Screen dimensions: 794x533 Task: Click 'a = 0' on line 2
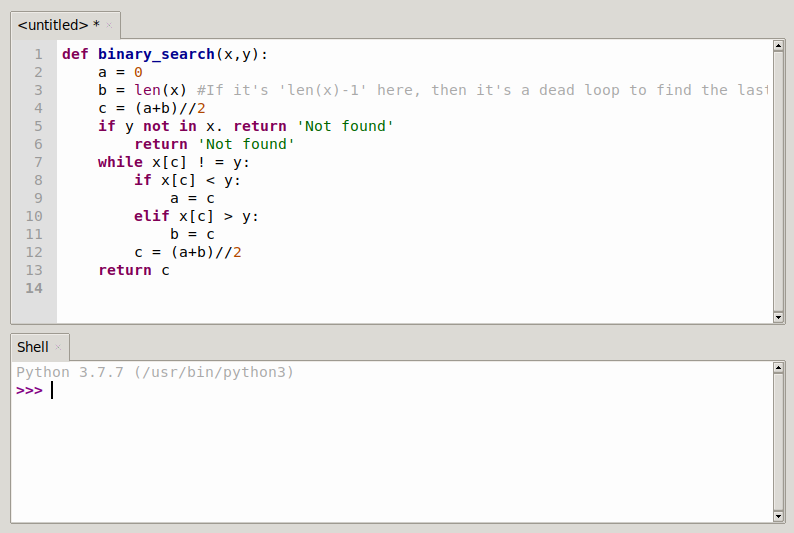120,72
